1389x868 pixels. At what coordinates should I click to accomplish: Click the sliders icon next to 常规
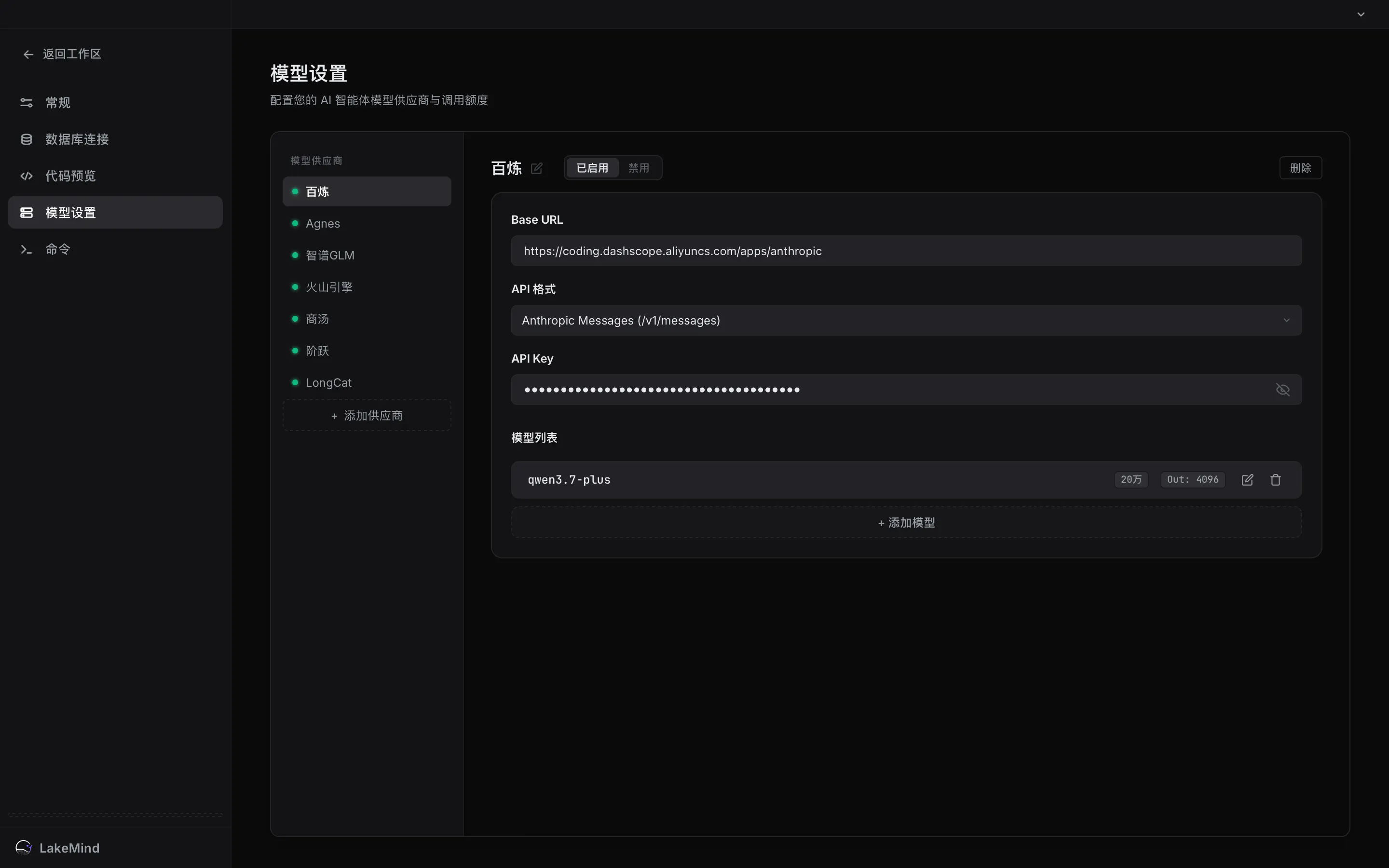click(x=27, y=103)
